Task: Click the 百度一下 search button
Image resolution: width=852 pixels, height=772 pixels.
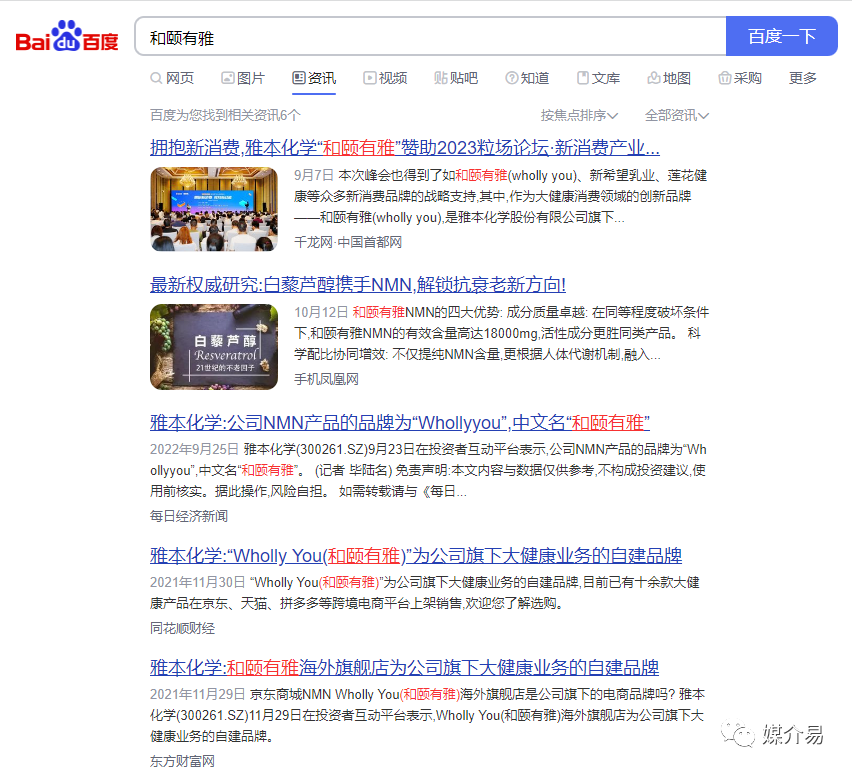Action: 781,36
